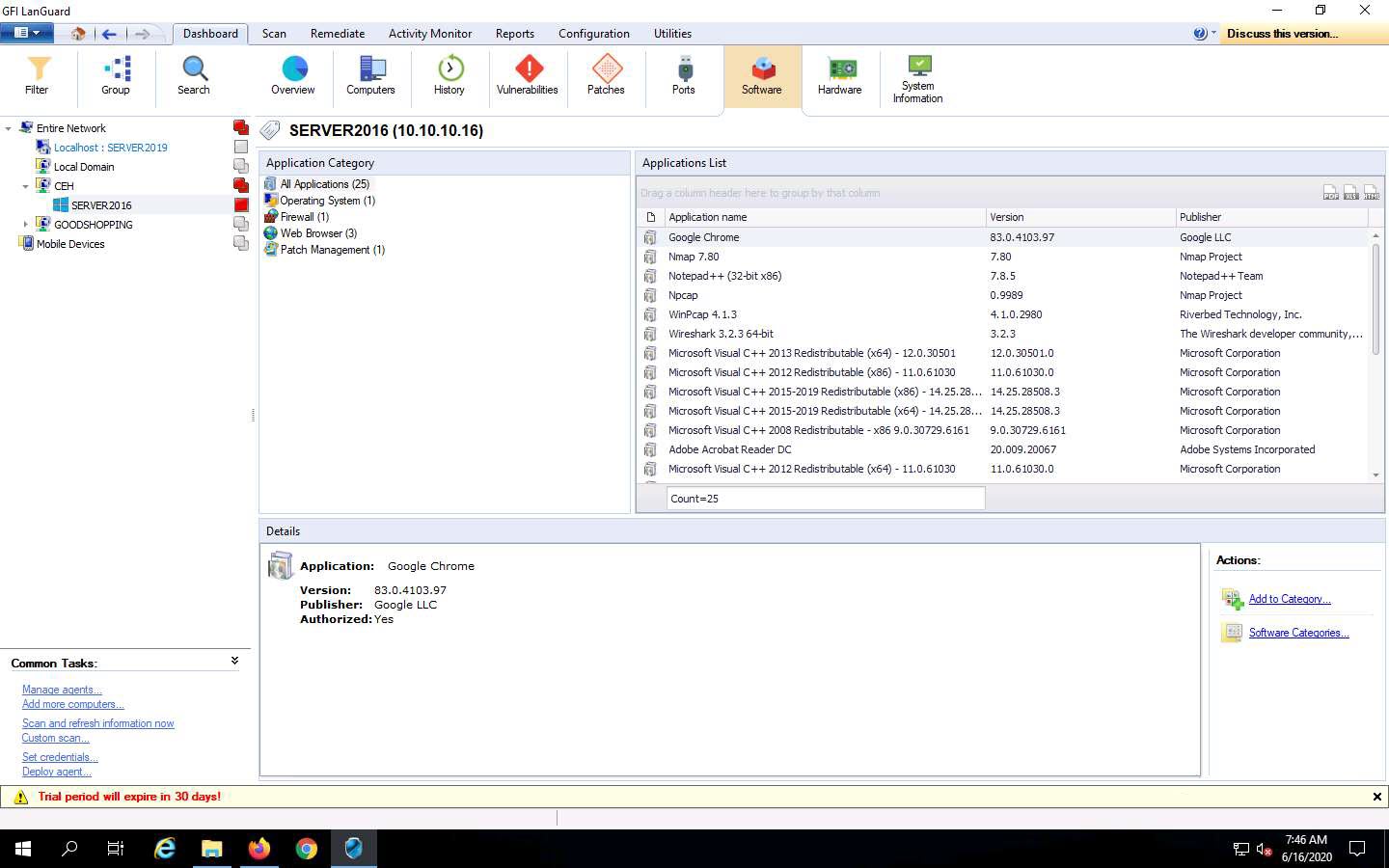Screen dimensions: 1389x868
Task: Open the Utilities tab
Action: click(x=672, y=34)
